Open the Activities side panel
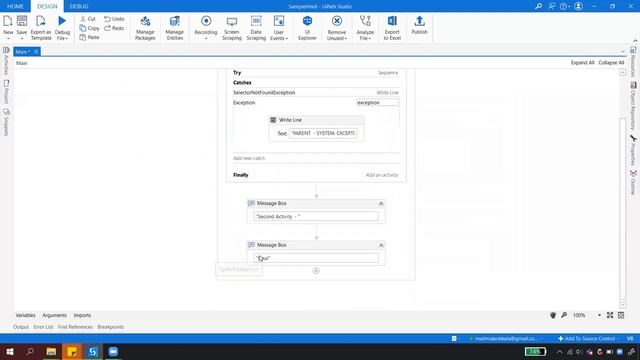The height and width of the screenshot is (360, 640). pyautogui.click(x=6, y=61)
